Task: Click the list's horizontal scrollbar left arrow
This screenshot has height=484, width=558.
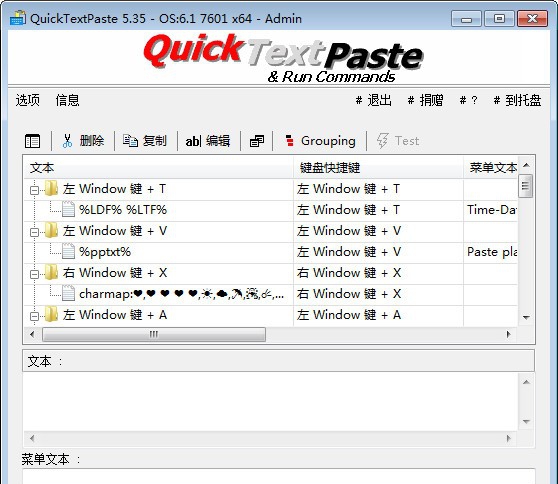Action: pos(32,334)
